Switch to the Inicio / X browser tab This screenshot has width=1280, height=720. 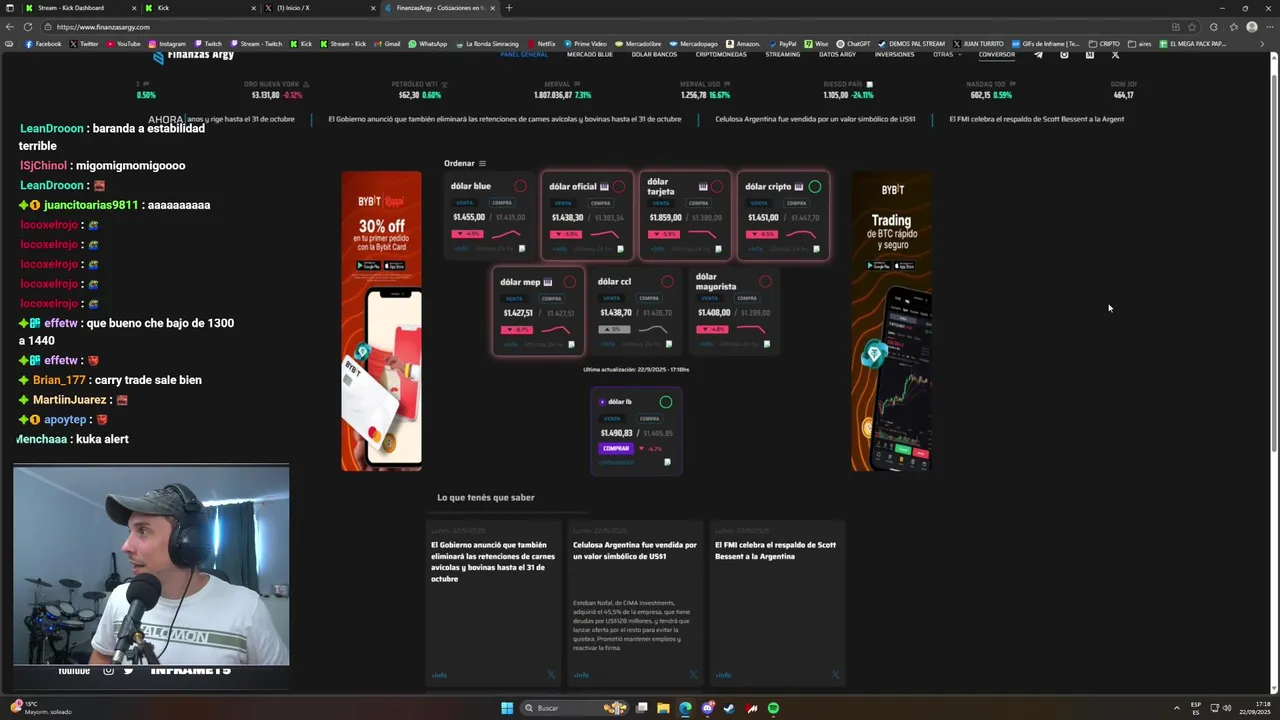[318, 8]
